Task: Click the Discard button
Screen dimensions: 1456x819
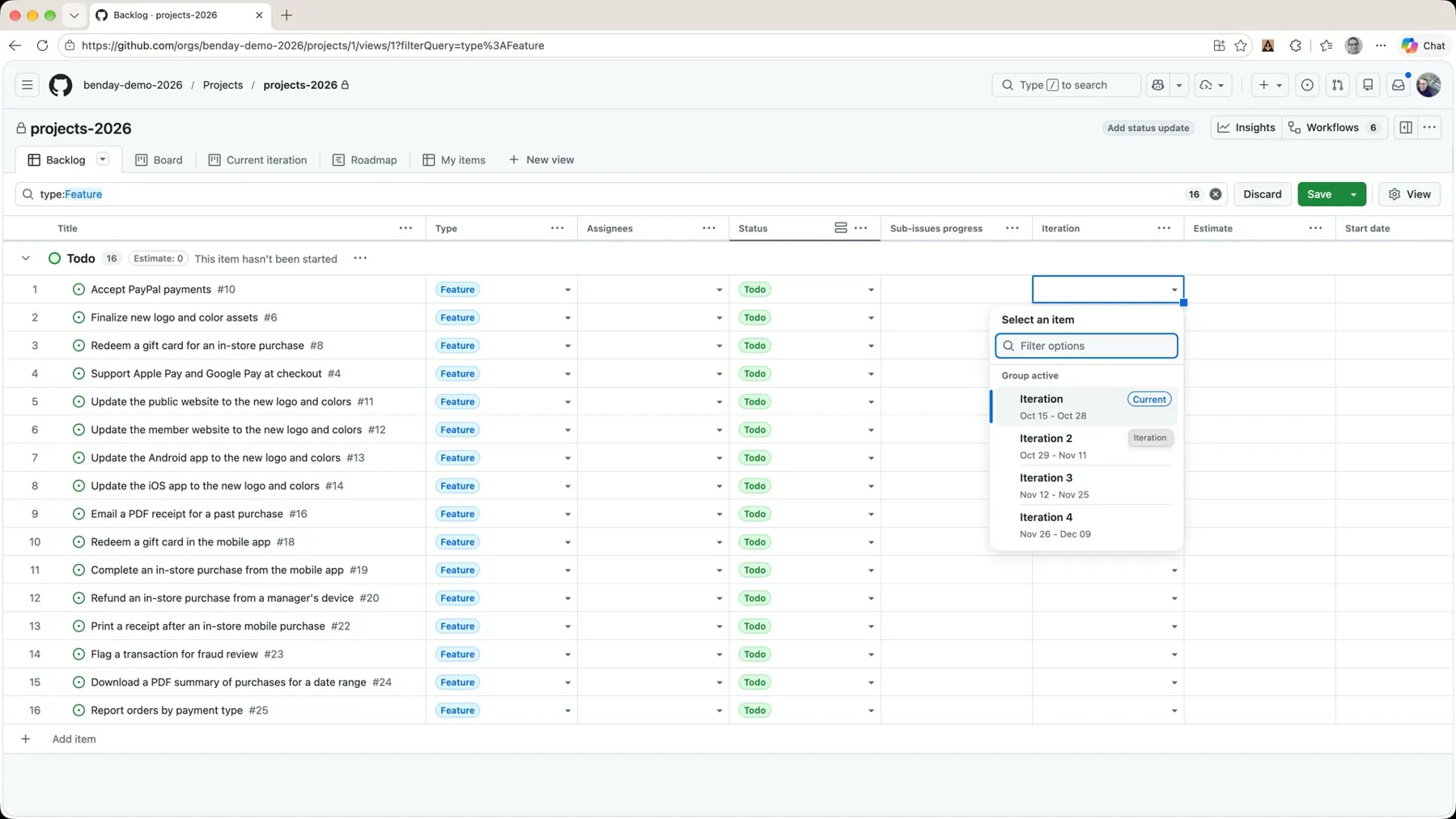Action: (x=1262, y=194)
